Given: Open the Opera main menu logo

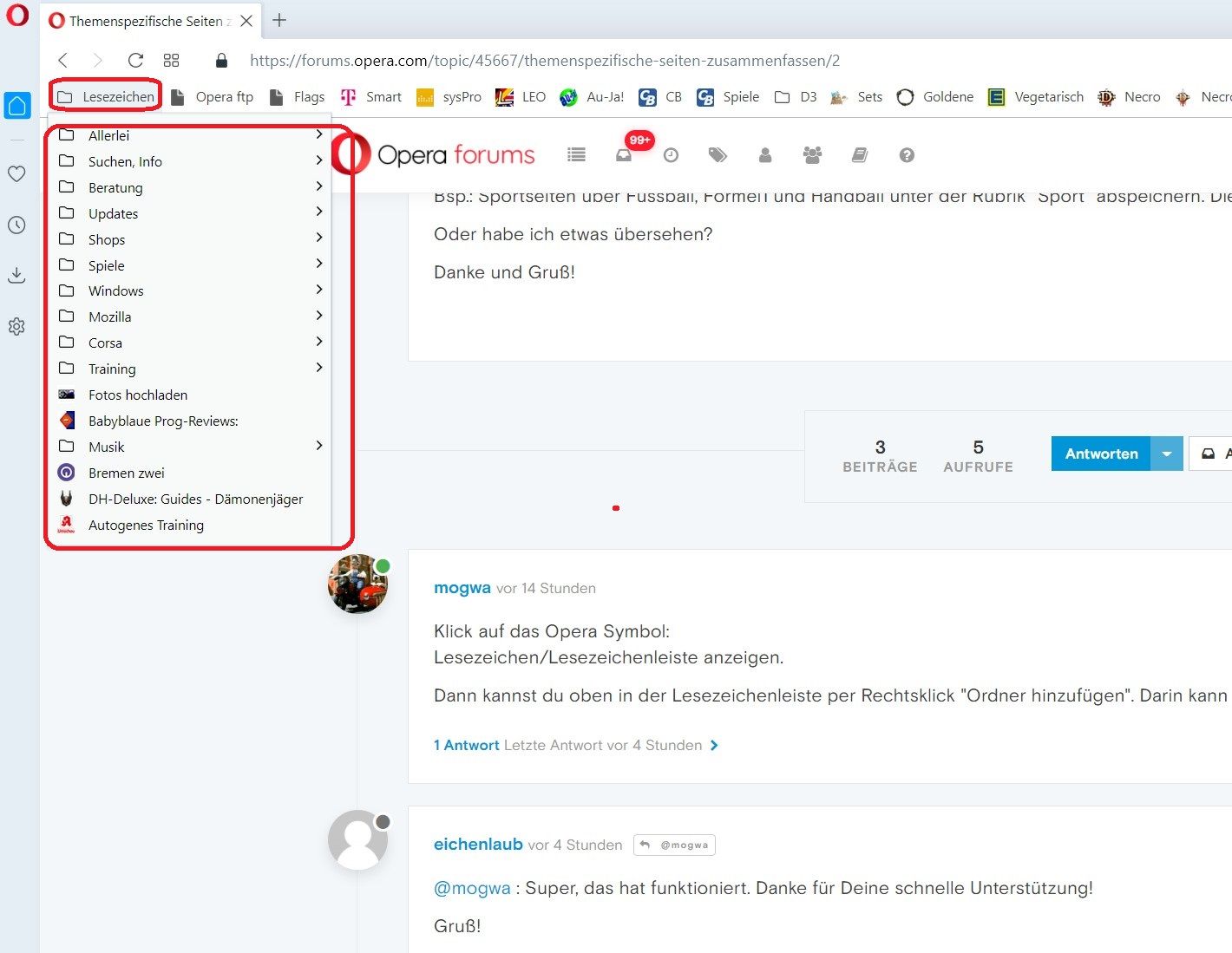Looking at the screenshot, I should point(17,16).
